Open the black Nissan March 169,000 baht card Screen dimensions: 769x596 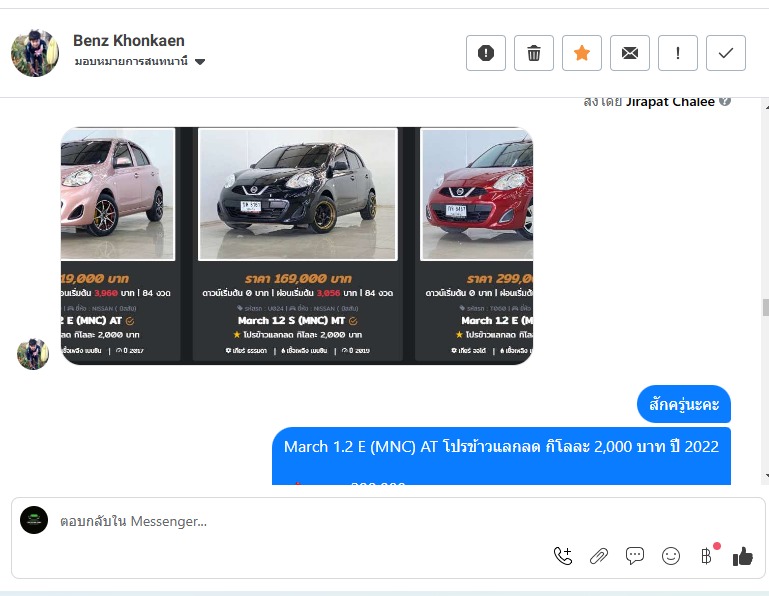point(298,244)
